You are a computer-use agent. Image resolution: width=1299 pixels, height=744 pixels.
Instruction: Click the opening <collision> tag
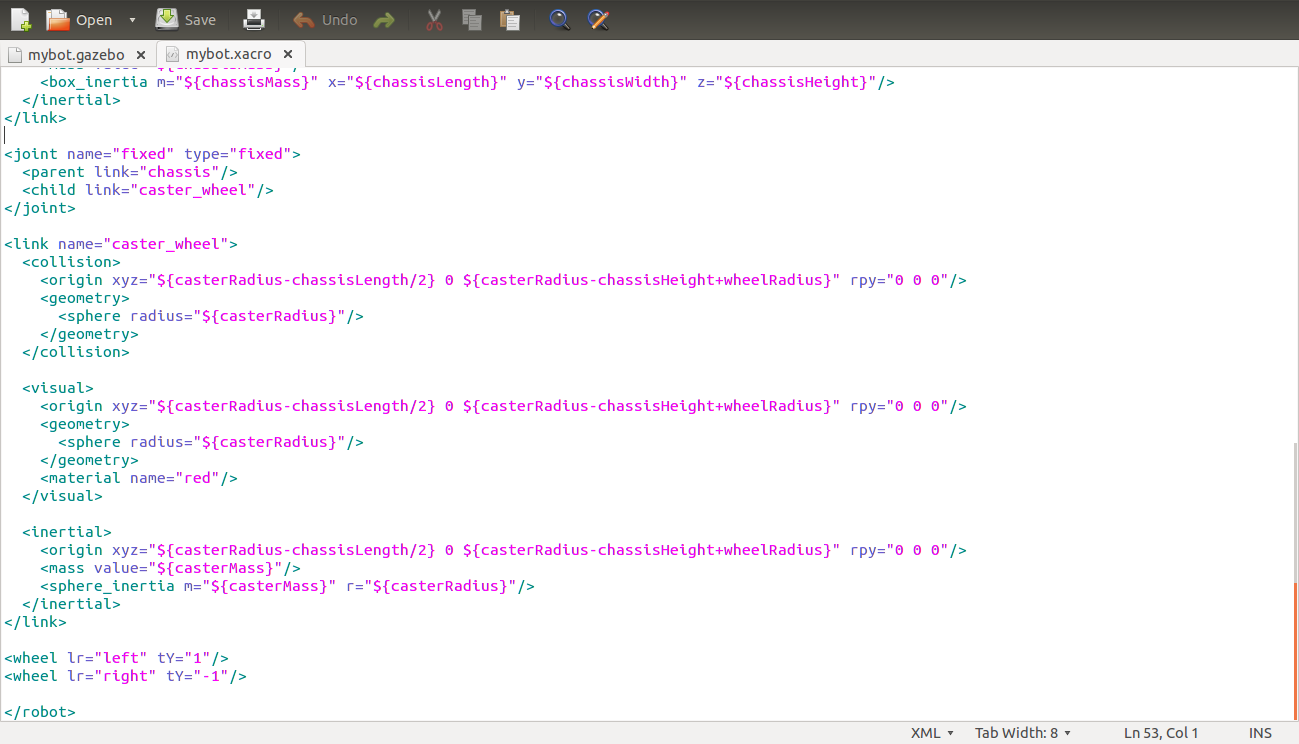[71, 262]
